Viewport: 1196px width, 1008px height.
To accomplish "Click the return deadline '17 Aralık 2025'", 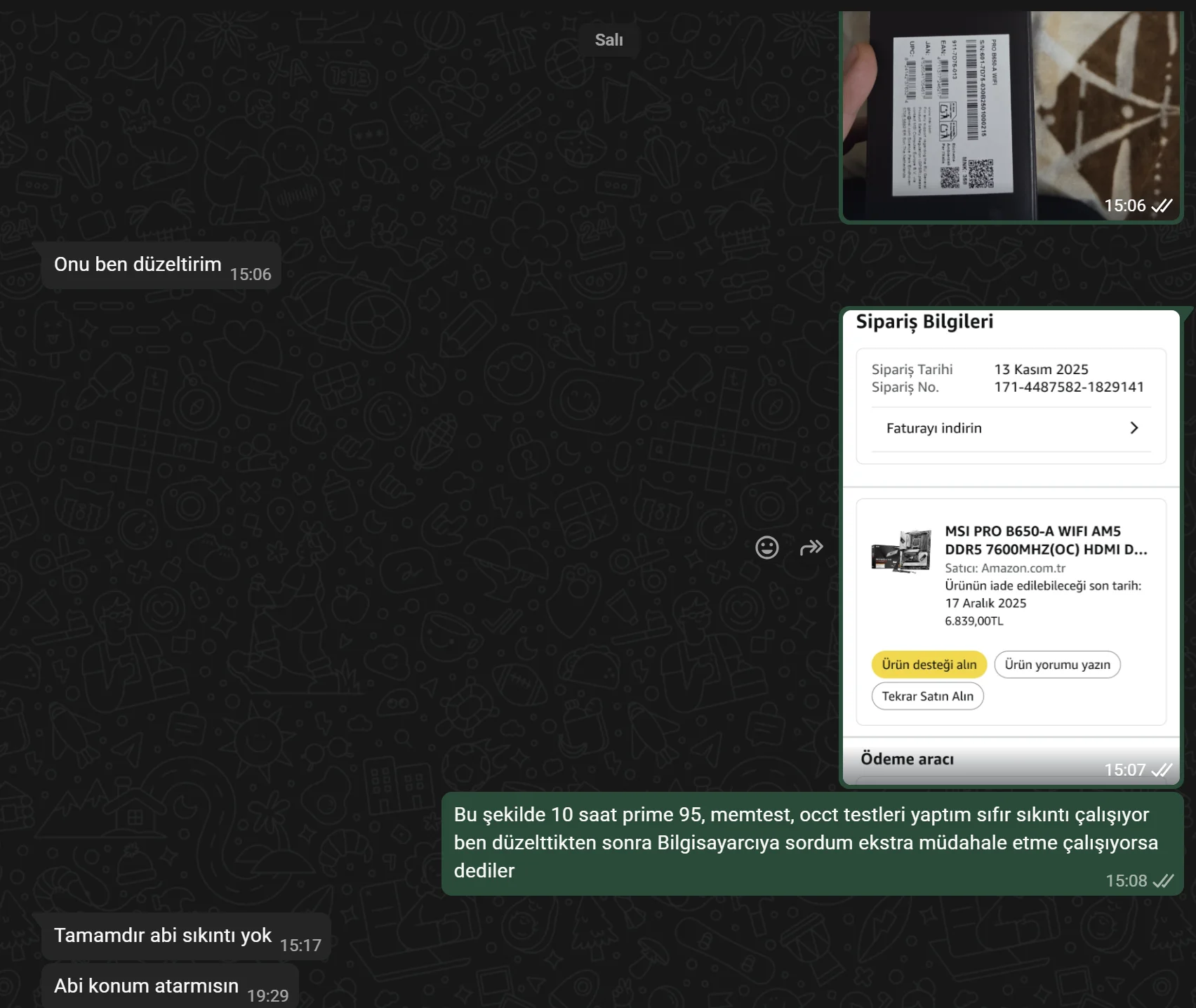I will click(x=985, y=604).
